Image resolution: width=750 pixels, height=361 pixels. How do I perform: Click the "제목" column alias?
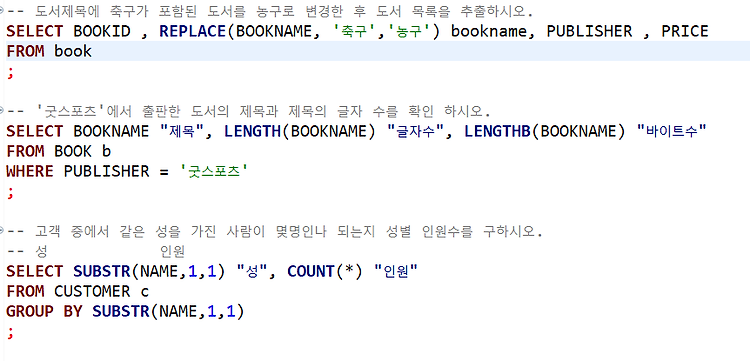(x=182, y=131)
